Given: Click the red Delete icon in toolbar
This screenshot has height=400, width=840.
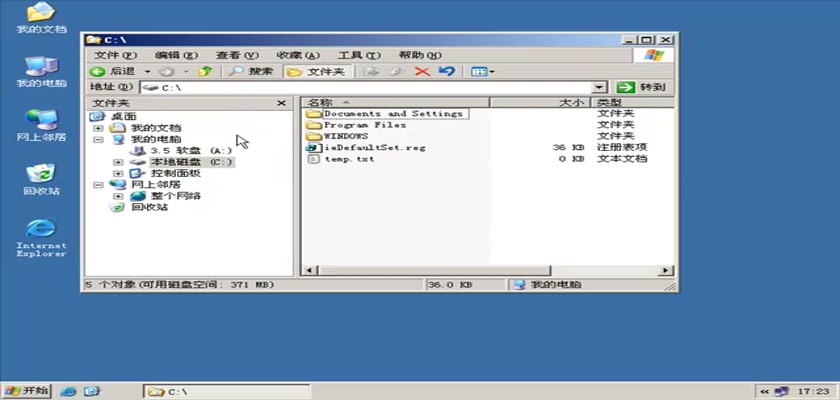Looking at the screenshot, I should (x=422, y=72).
